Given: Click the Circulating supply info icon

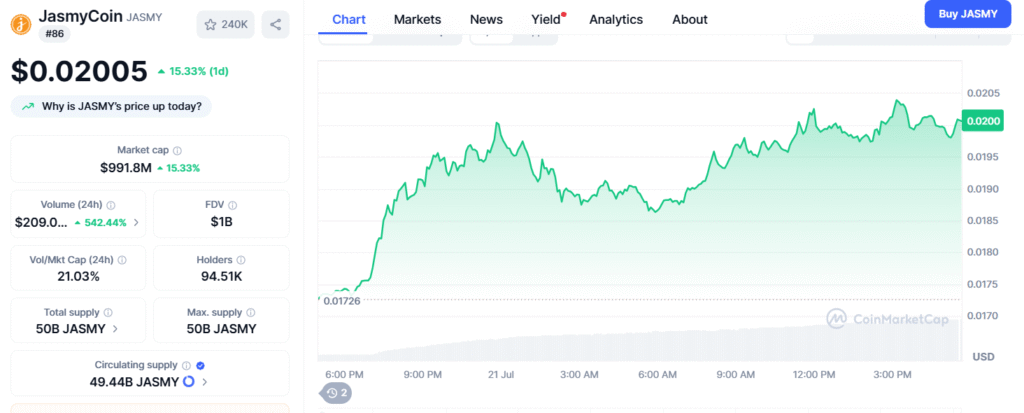Looking at the screenshot, I should click(x=186, y=365).
